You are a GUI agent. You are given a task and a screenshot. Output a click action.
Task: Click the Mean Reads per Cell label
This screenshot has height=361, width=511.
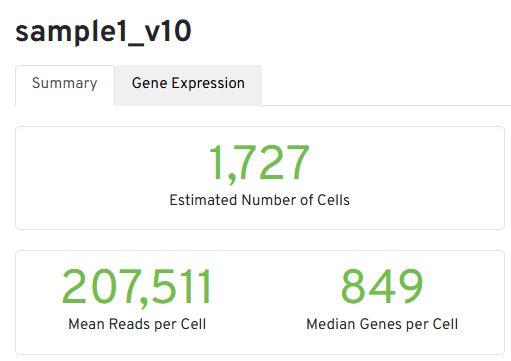[137, 324]
